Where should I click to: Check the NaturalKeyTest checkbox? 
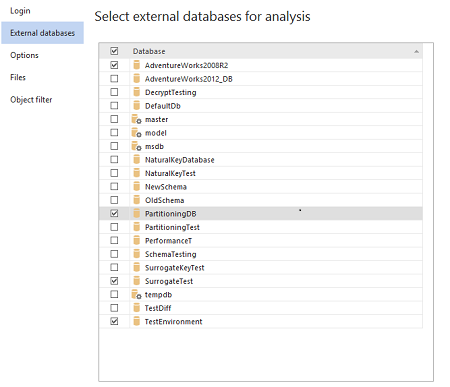[114, 173]
